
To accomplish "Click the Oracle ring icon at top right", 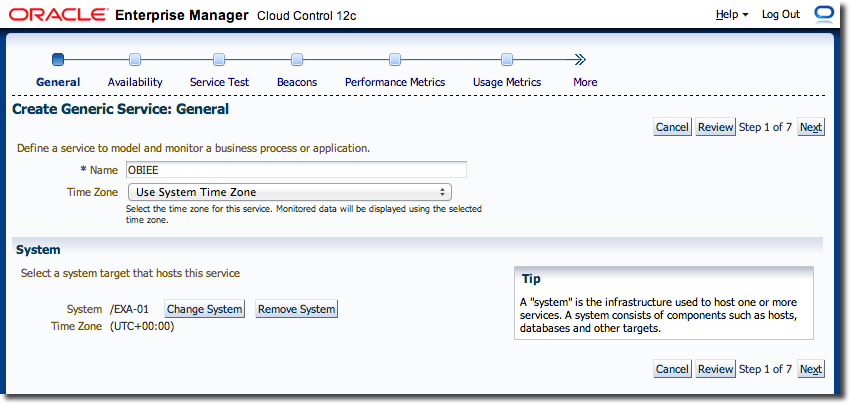I will (x=825, y=14).
